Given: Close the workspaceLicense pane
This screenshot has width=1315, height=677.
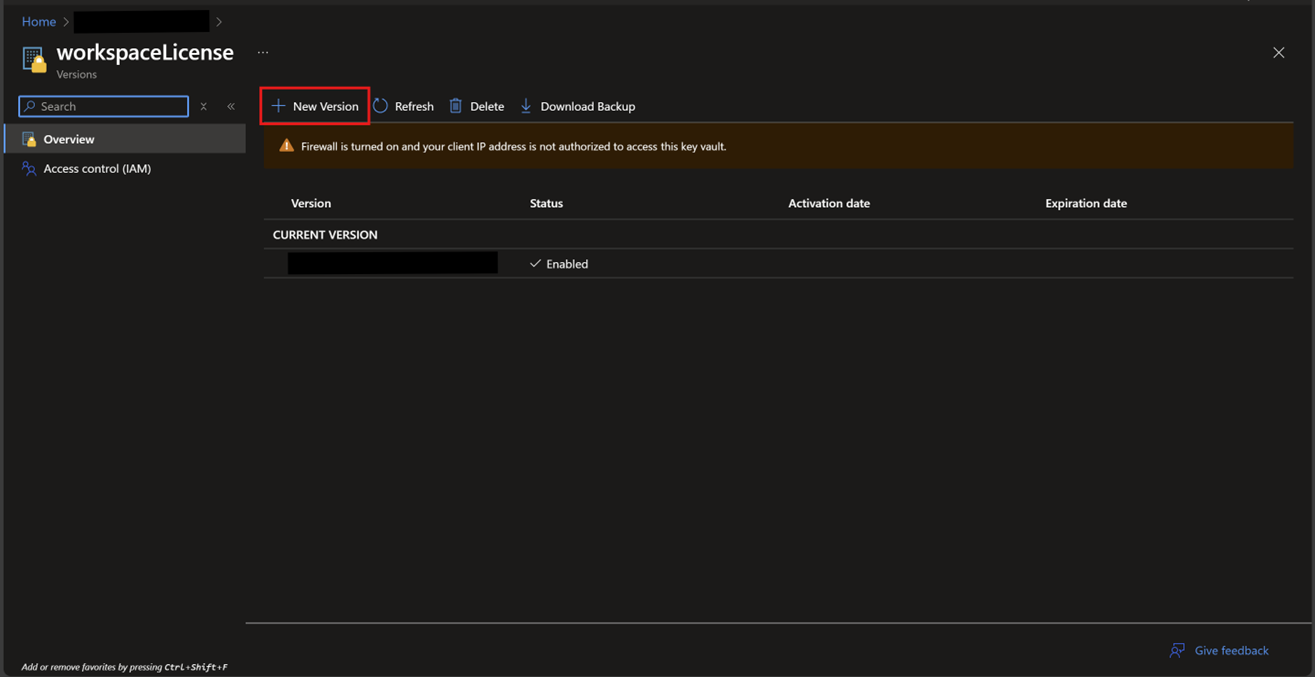Looking at the screenshot, I should [x=1278, y=53].
